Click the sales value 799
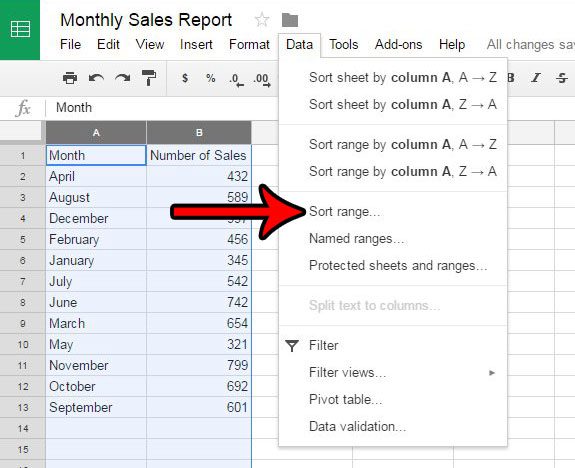 click(199, 366)
